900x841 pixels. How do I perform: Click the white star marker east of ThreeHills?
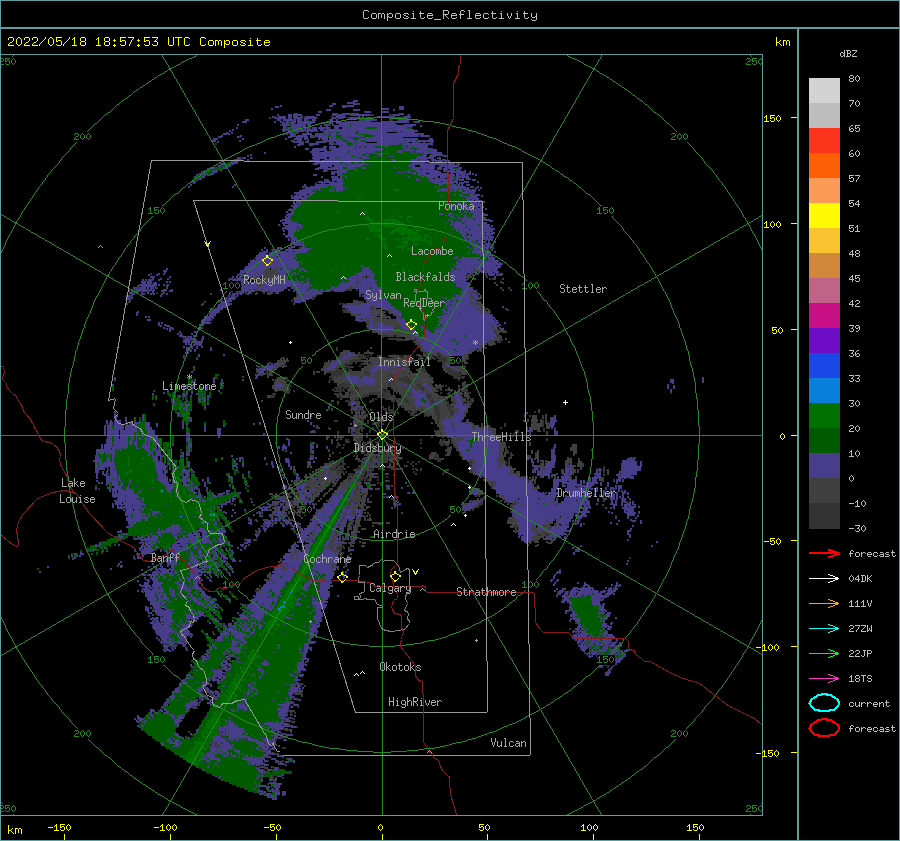(x=565, y=402)
